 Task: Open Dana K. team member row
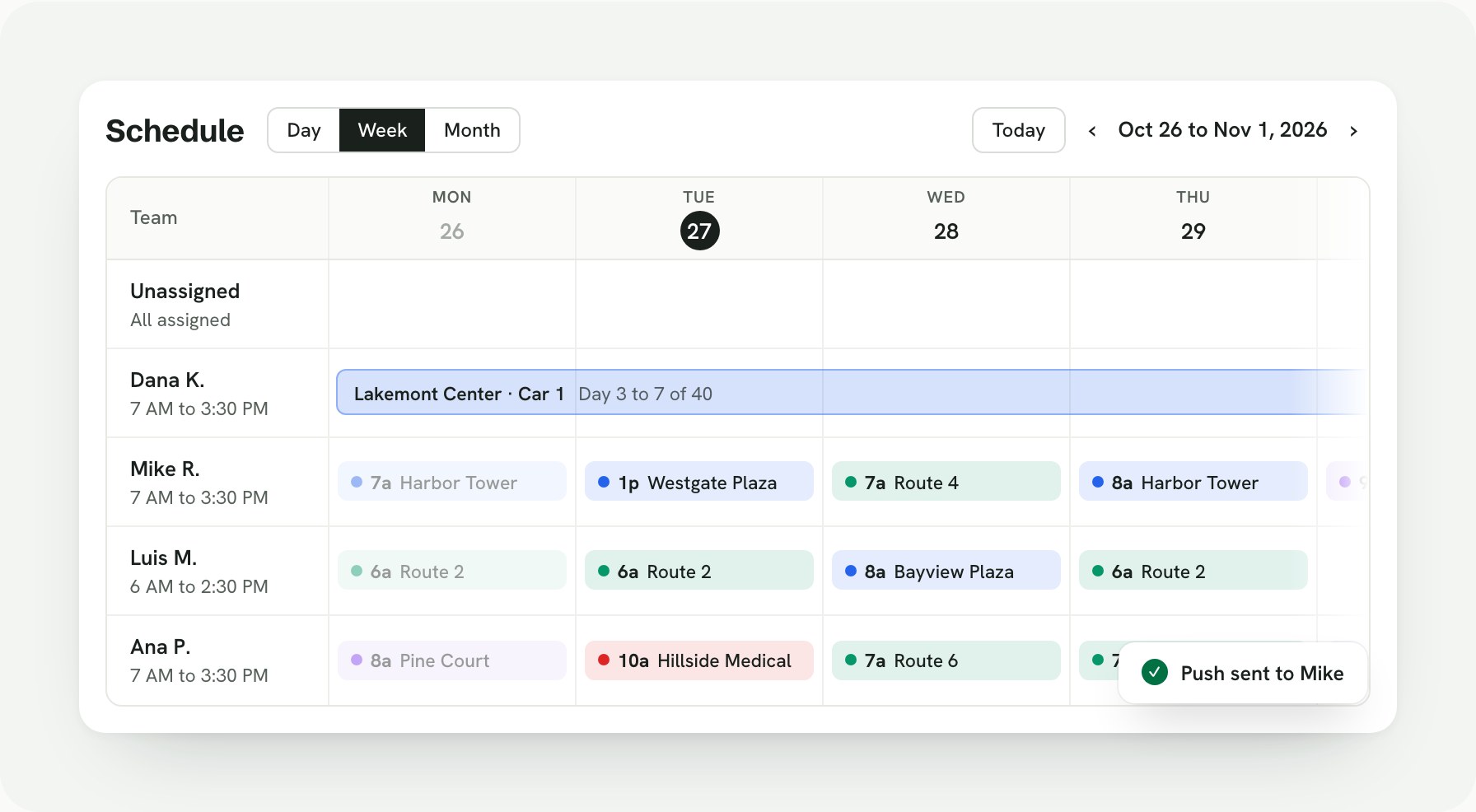pyautogui.click(x=217, y=393)
